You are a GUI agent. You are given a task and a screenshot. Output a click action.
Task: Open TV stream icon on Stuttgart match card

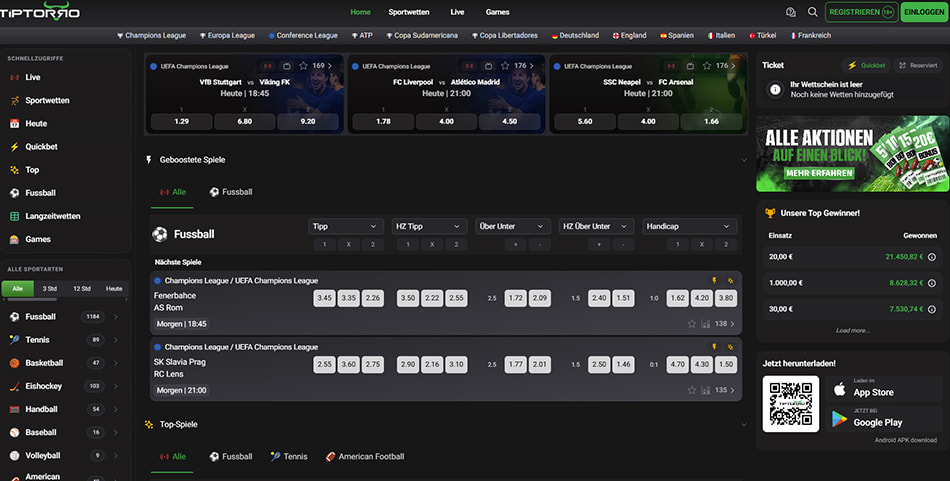coord(287,65)
